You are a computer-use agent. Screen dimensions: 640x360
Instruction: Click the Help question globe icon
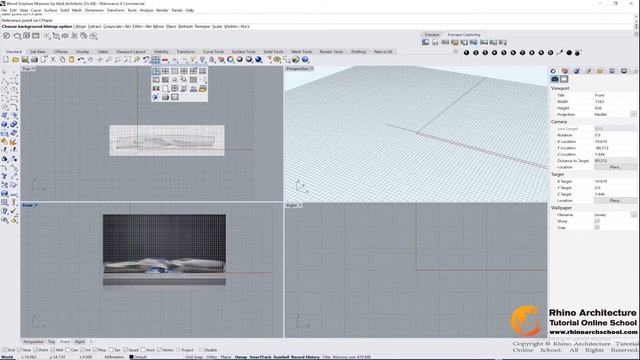[305, 60]
